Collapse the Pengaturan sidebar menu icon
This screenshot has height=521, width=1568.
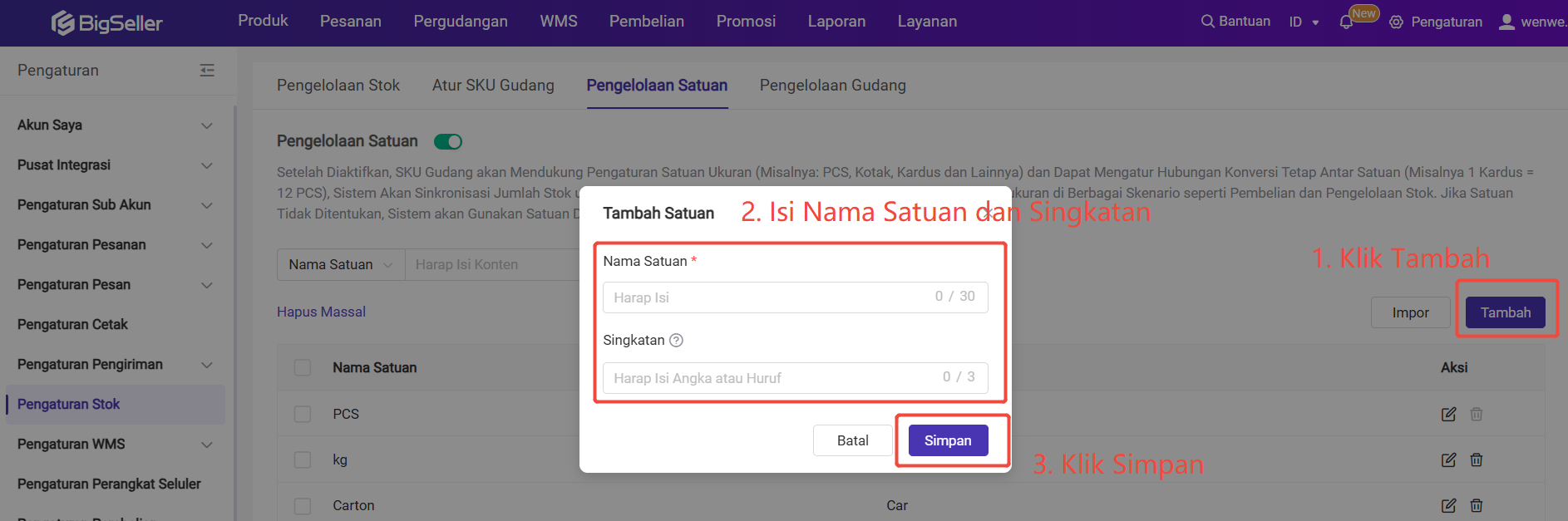point(207,71)
